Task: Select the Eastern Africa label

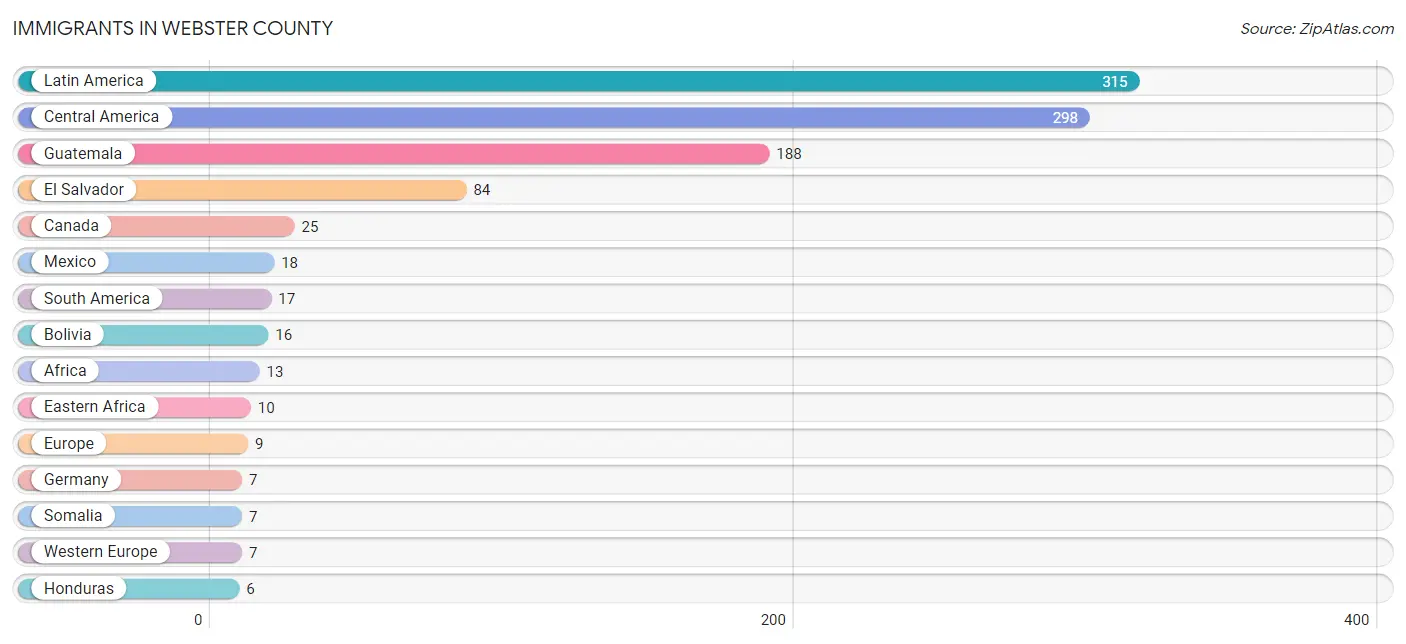Action: point(94,407)
